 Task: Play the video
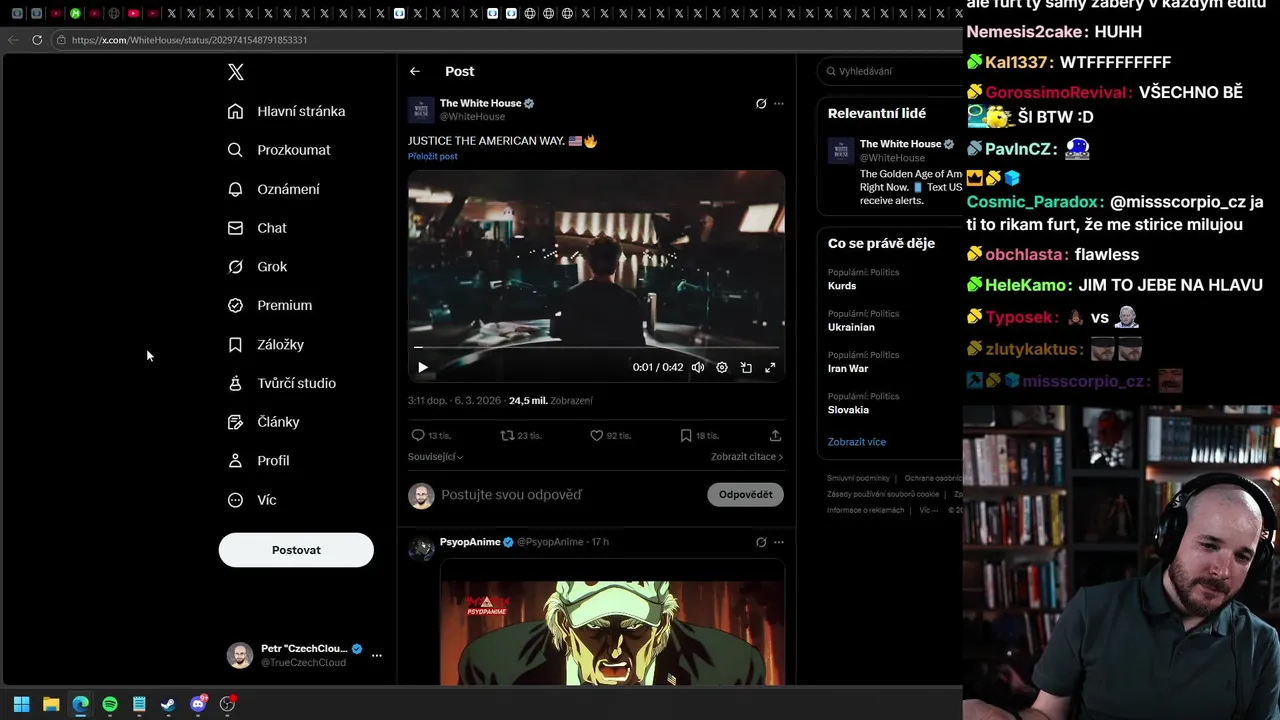click(423, 367)
